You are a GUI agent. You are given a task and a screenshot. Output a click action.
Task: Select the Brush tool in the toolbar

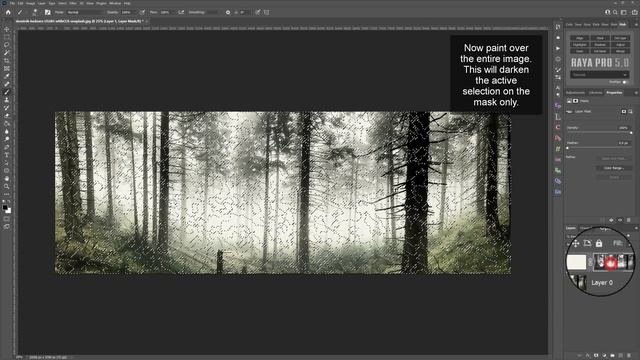point(7,92)
